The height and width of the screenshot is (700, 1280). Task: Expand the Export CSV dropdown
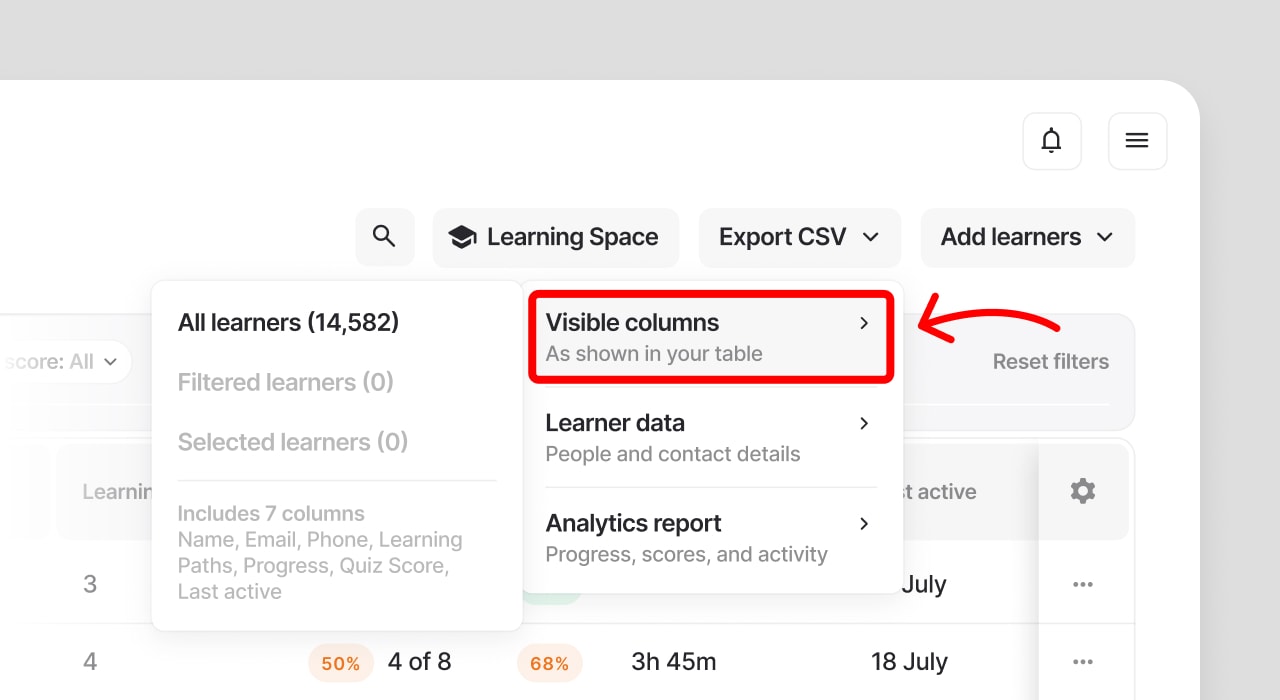pyautogui.click(x=799, y=237)
